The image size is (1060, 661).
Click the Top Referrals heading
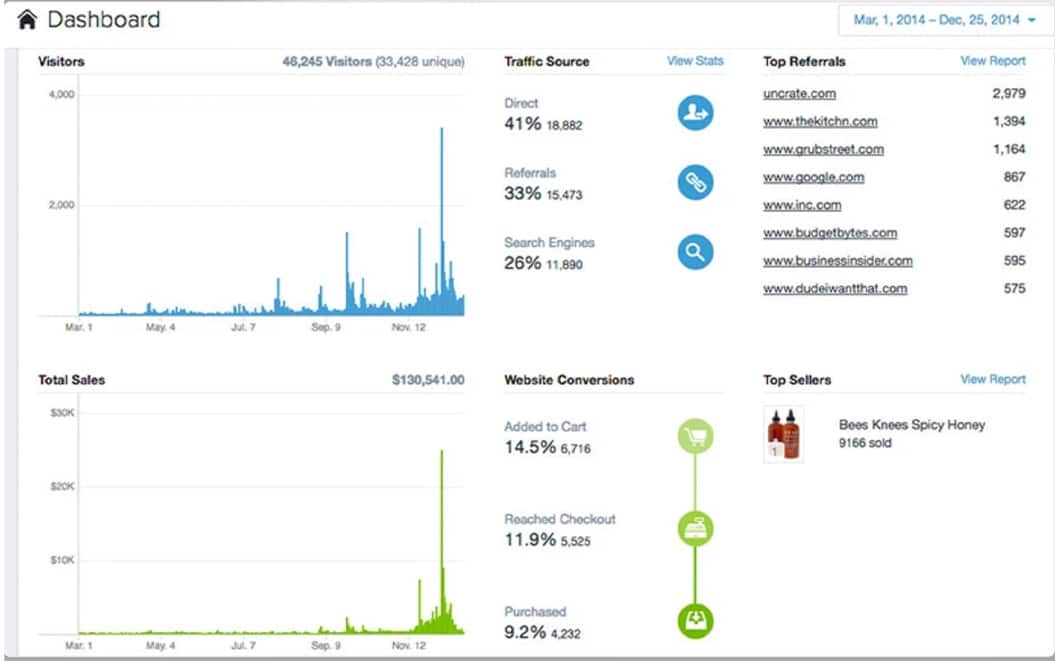point(804,62)
